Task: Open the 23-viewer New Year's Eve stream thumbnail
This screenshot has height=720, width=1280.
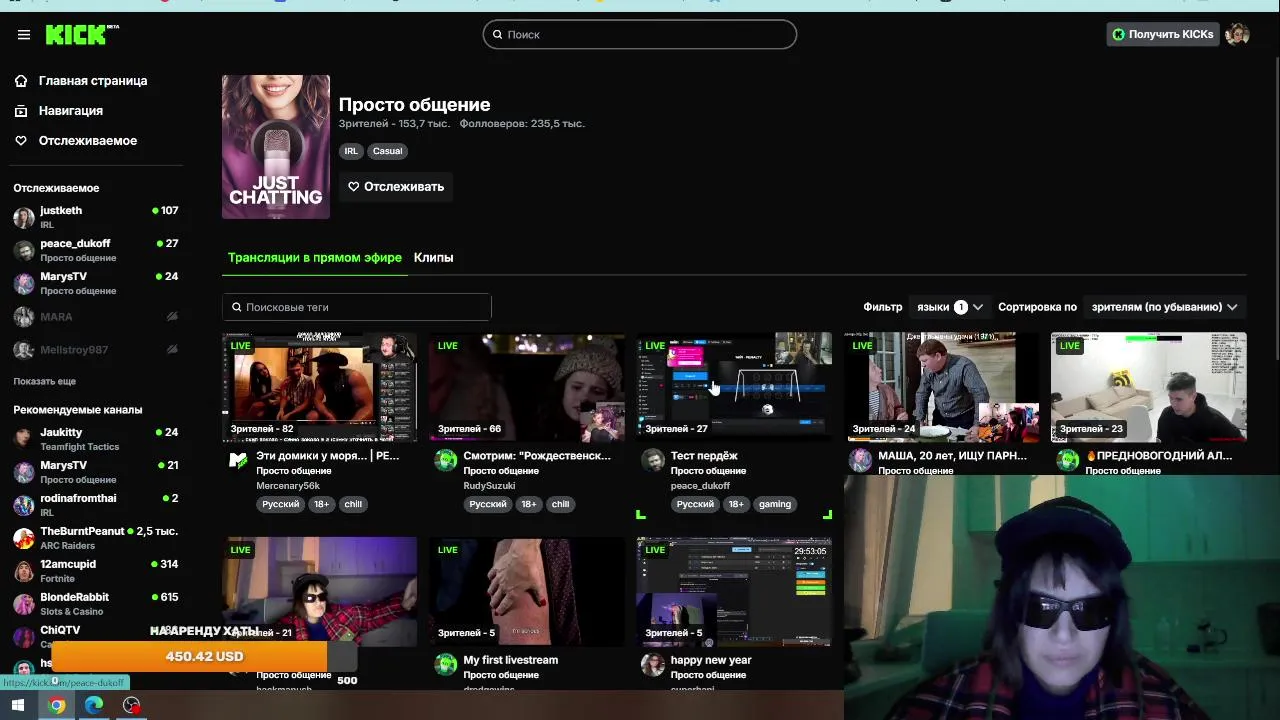Action: (1148, 387)
